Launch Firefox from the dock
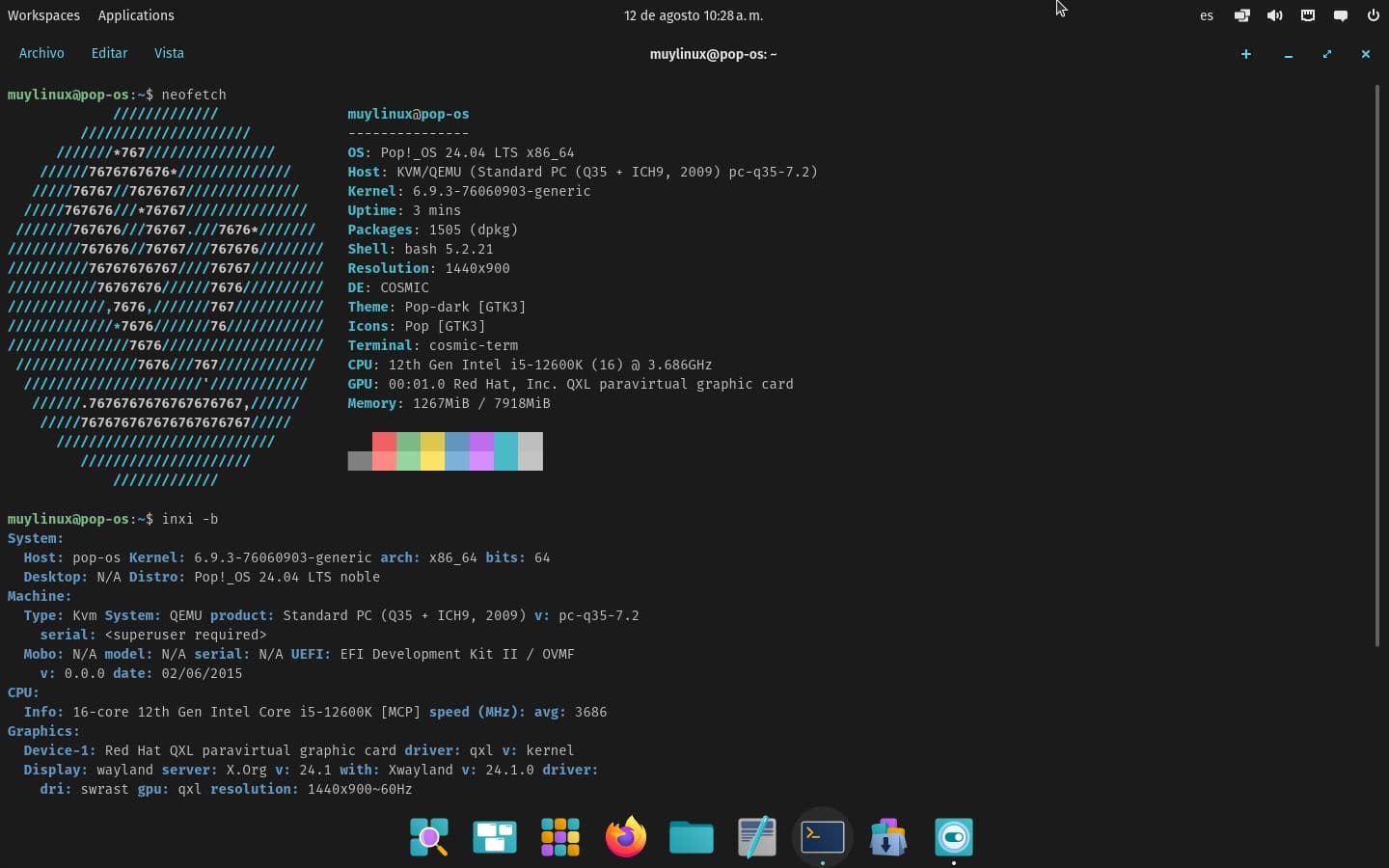 pyautogui.click(x=626, y=837)
